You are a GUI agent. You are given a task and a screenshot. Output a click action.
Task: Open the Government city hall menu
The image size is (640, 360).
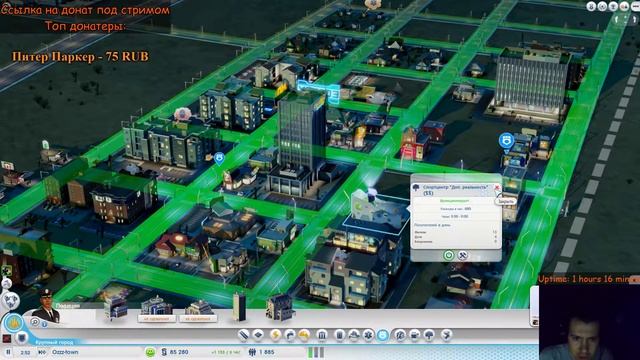point(322,335)
